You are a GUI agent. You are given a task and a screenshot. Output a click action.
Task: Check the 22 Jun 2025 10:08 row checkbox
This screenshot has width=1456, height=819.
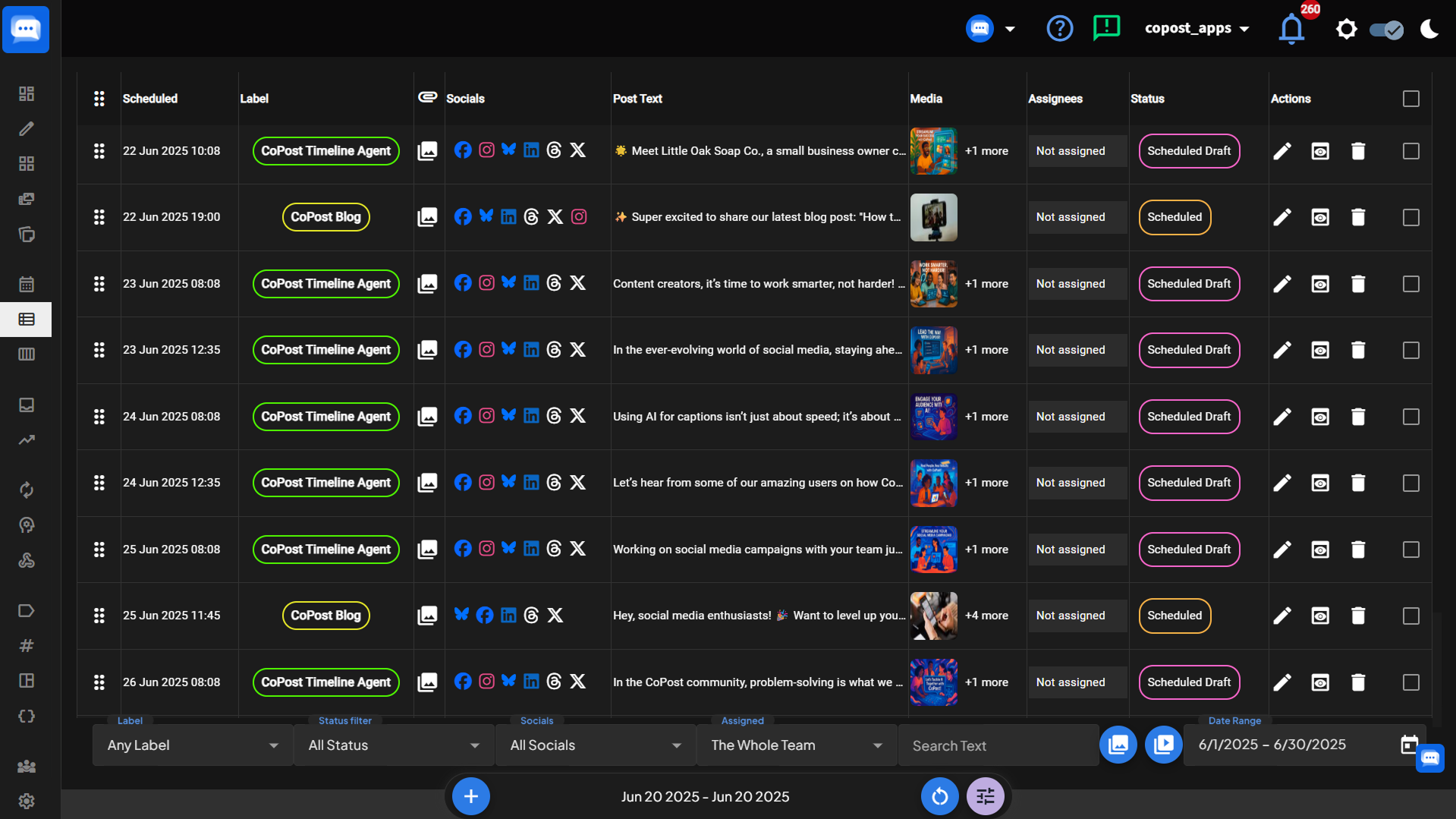1410,151
